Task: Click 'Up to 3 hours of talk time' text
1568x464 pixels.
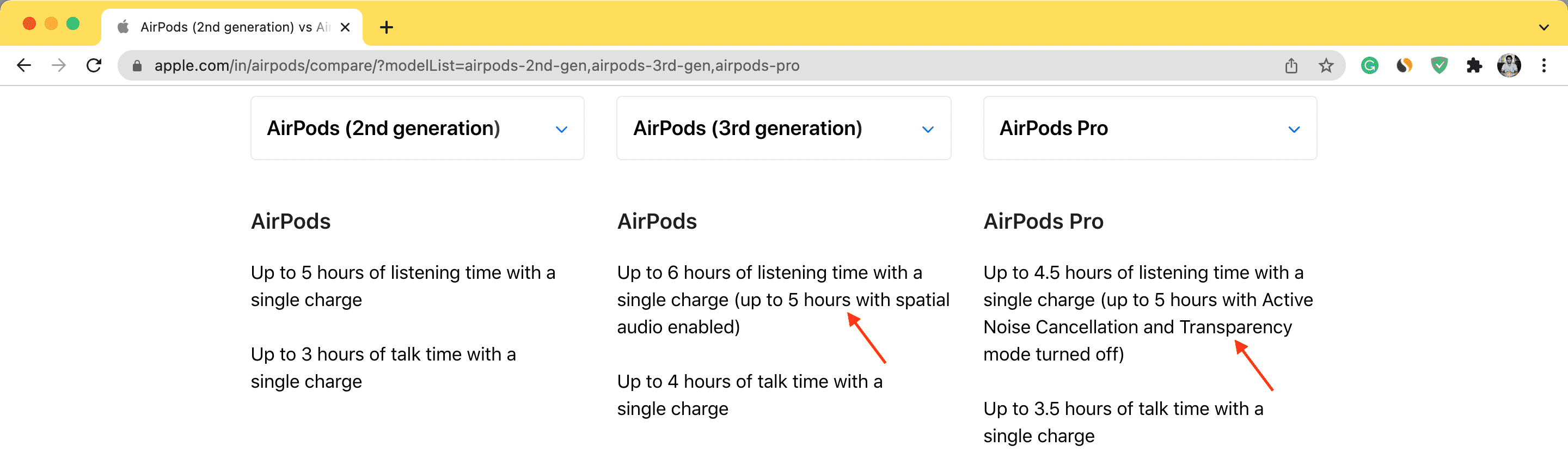Action: click(x=383, y=367)
